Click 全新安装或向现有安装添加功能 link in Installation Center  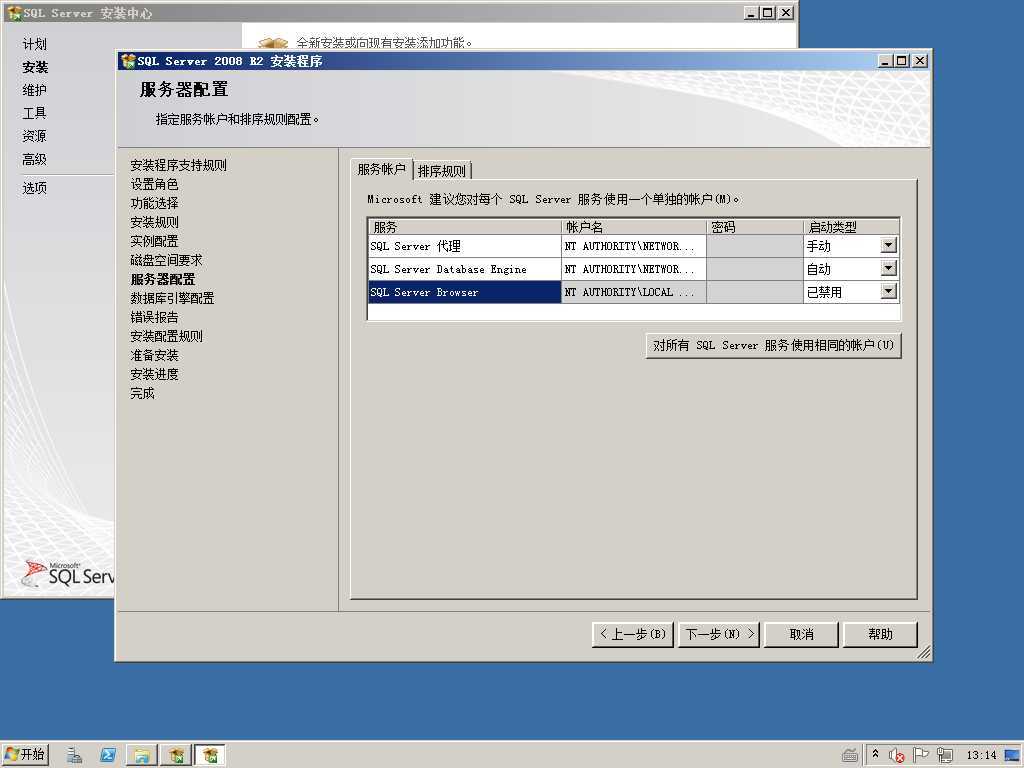point(384,42)
